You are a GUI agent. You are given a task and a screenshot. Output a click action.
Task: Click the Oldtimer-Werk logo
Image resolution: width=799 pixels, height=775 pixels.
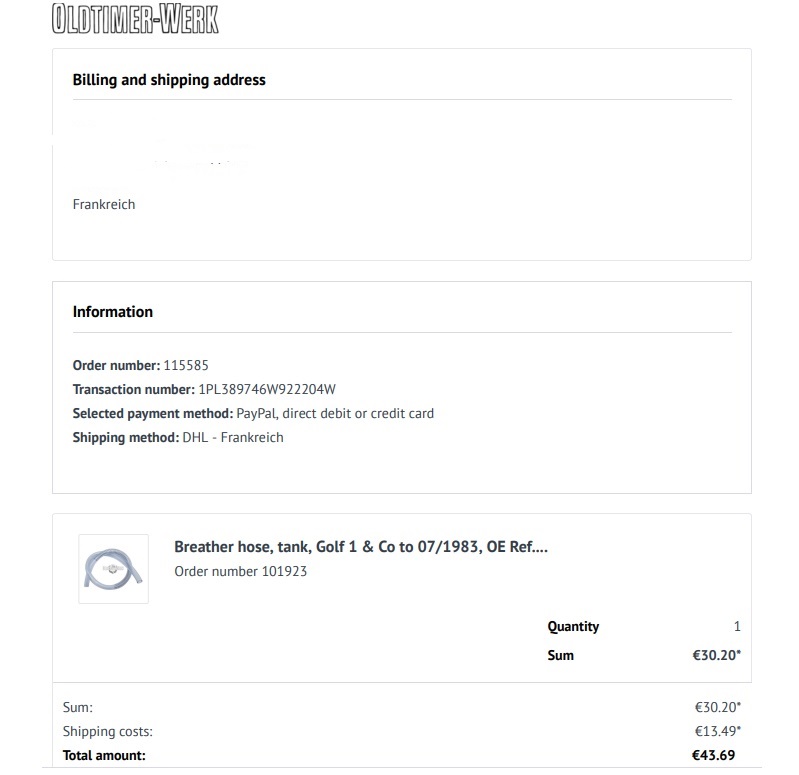(134, 19)
